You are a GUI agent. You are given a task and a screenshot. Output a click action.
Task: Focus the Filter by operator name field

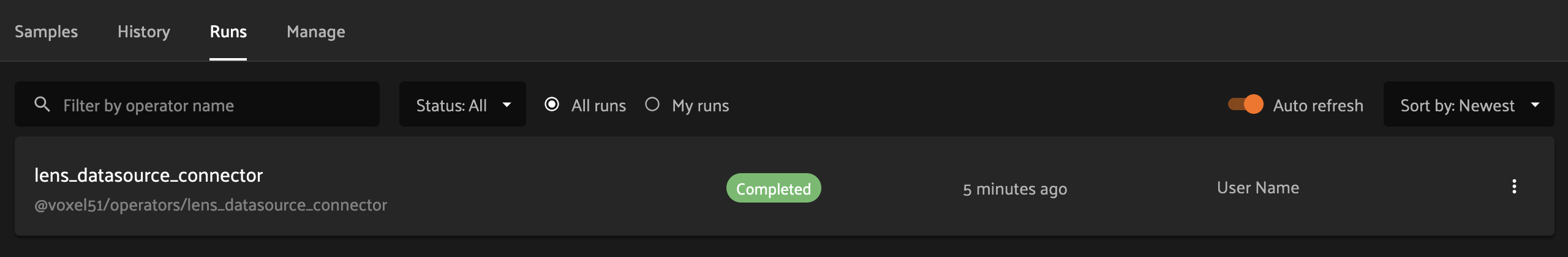(x=197, y=104)
